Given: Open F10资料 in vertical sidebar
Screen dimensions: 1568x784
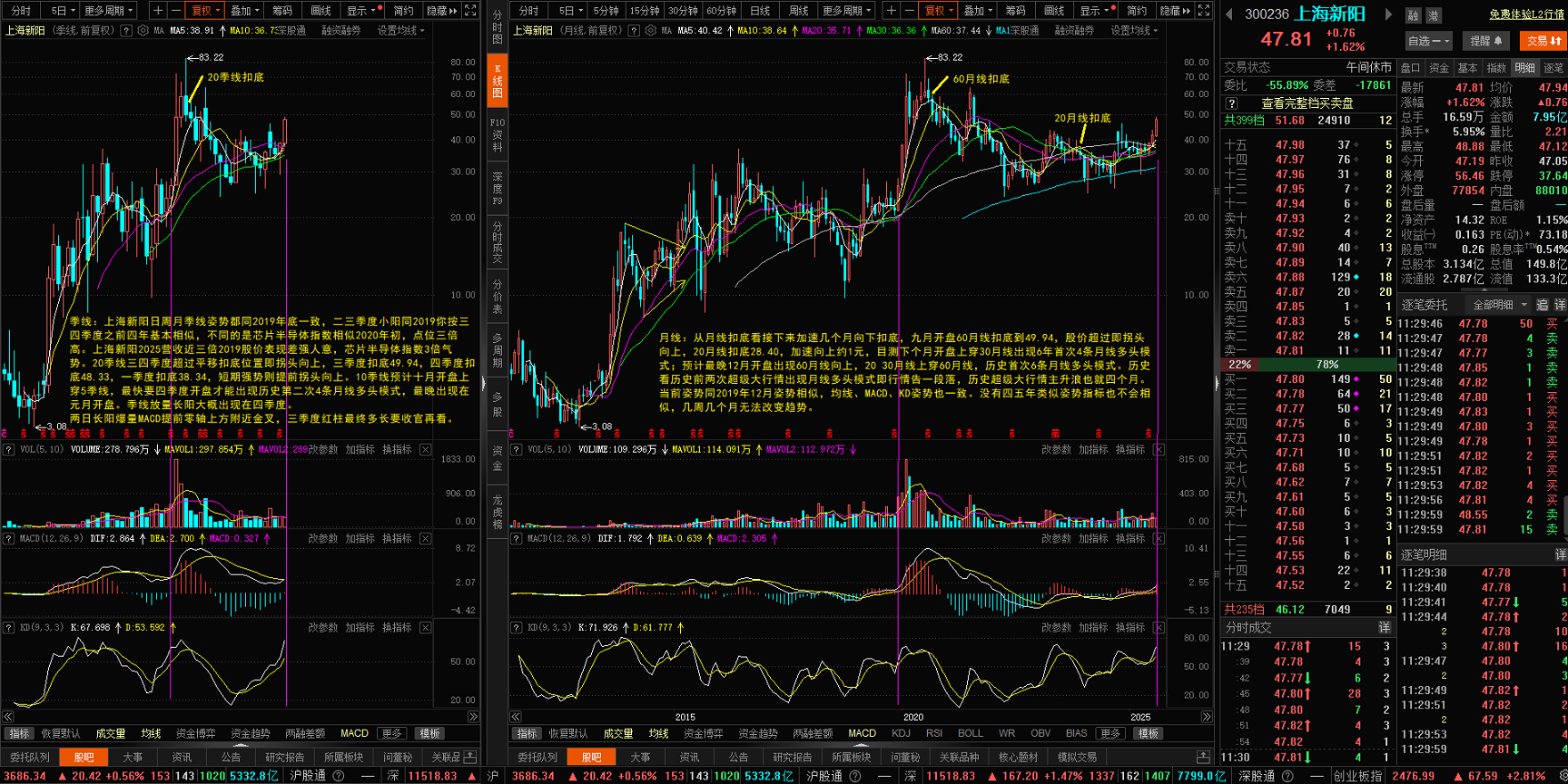Looking at the screenshot, I should [498, 134].
